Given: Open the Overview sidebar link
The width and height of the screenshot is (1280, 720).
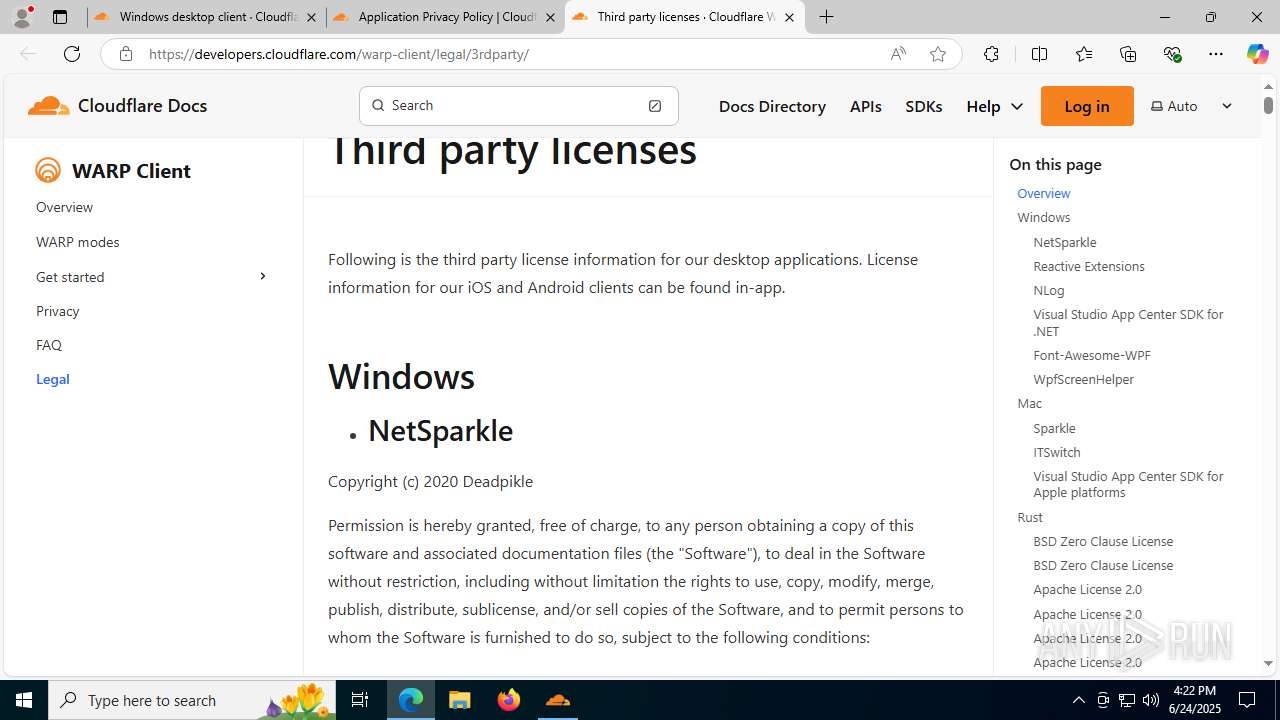Looking at the screenshot, I should tap(64, 207).
